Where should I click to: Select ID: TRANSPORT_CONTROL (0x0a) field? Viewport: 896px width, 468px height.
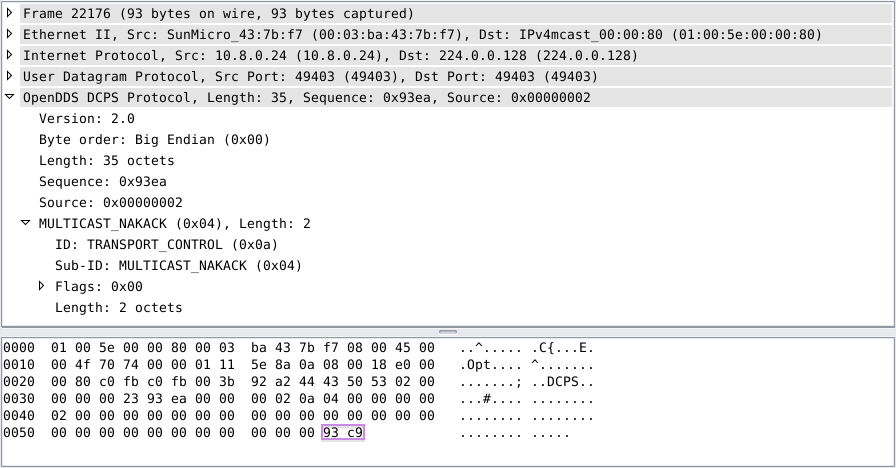click(166, 245)
